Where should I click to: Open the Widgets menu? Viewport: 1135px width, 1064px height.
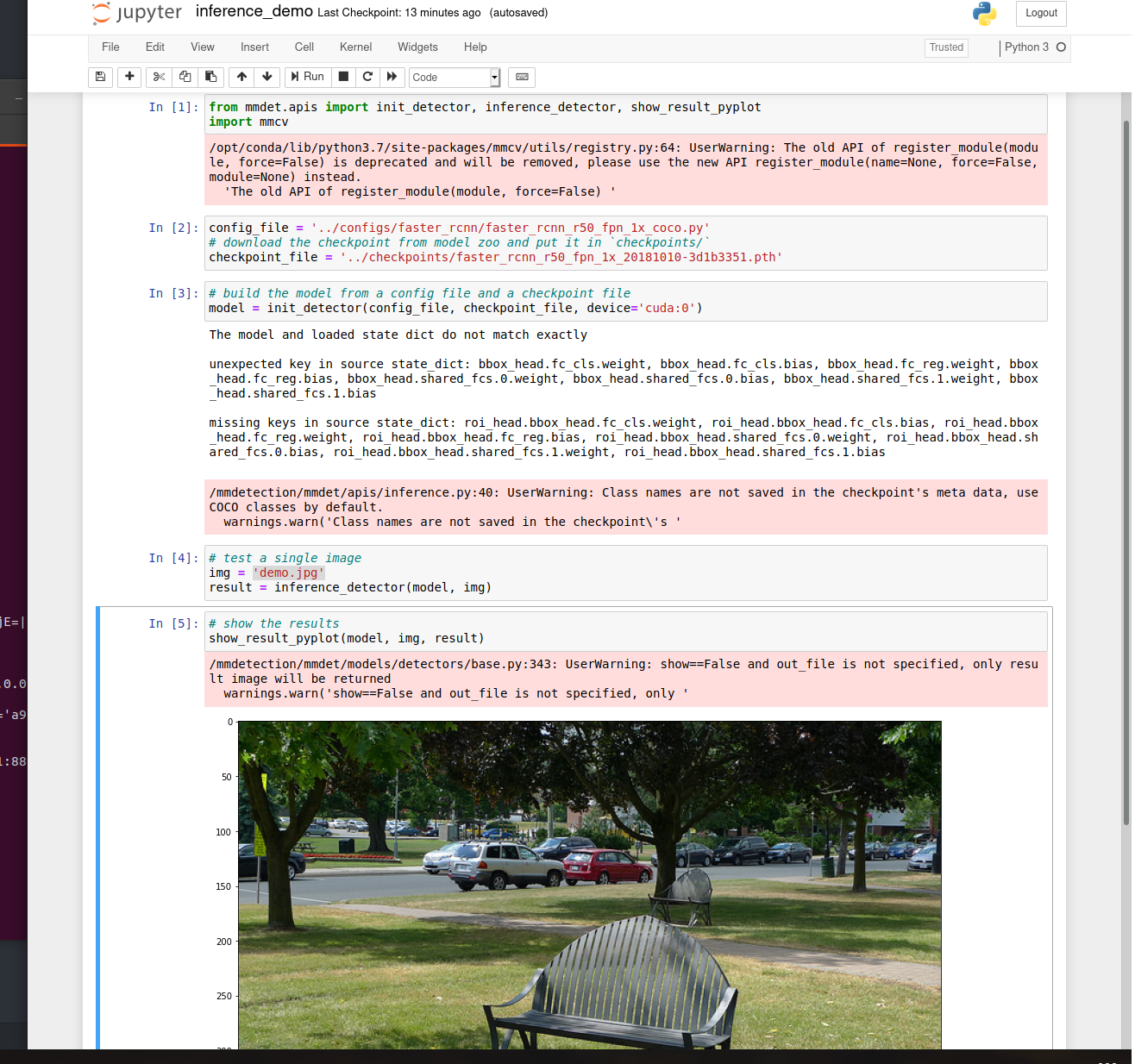pos(417,47)
